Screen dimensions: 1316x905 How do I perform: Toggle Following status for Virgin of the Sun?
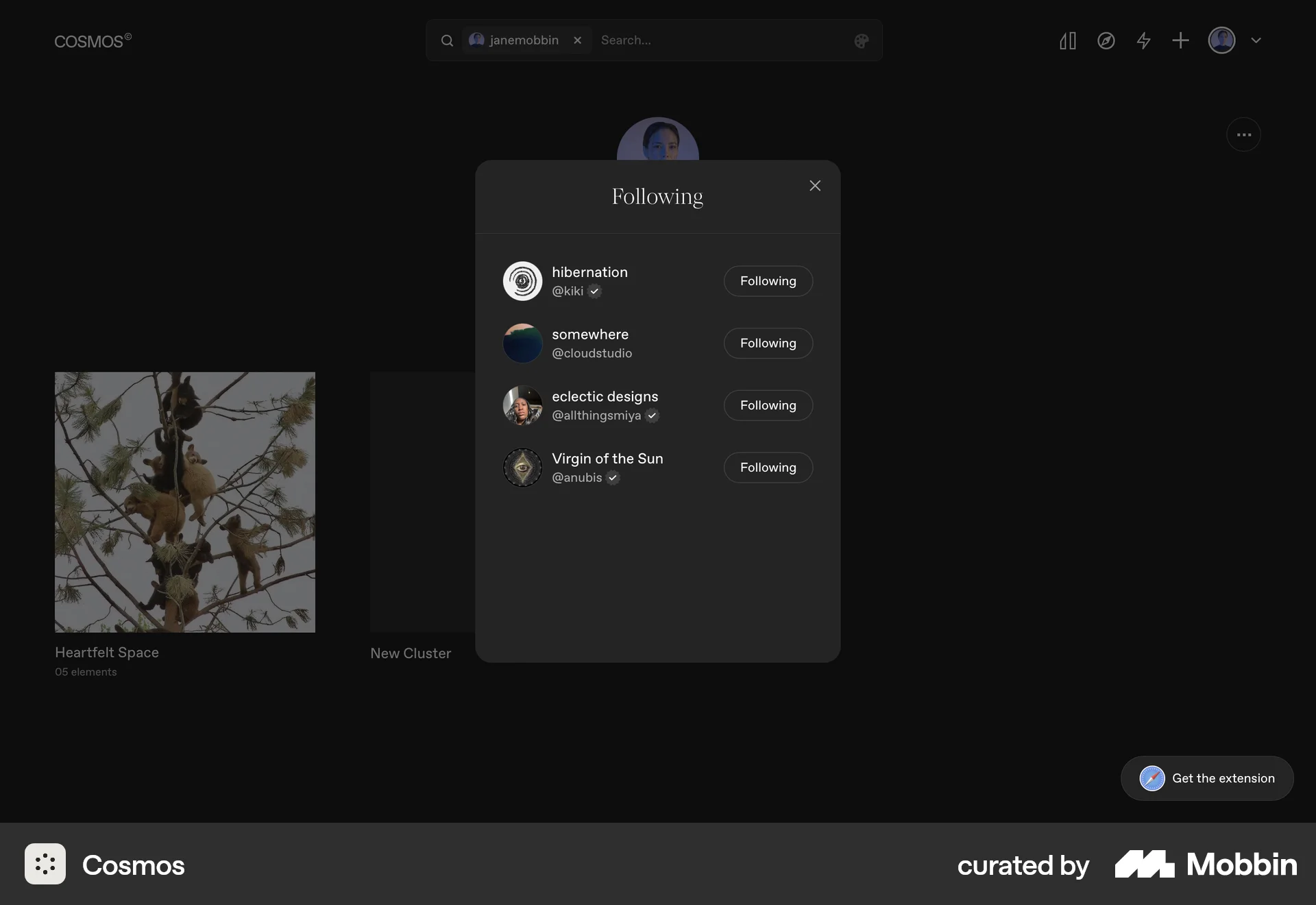pyautogui.click(x=768, y=468)
